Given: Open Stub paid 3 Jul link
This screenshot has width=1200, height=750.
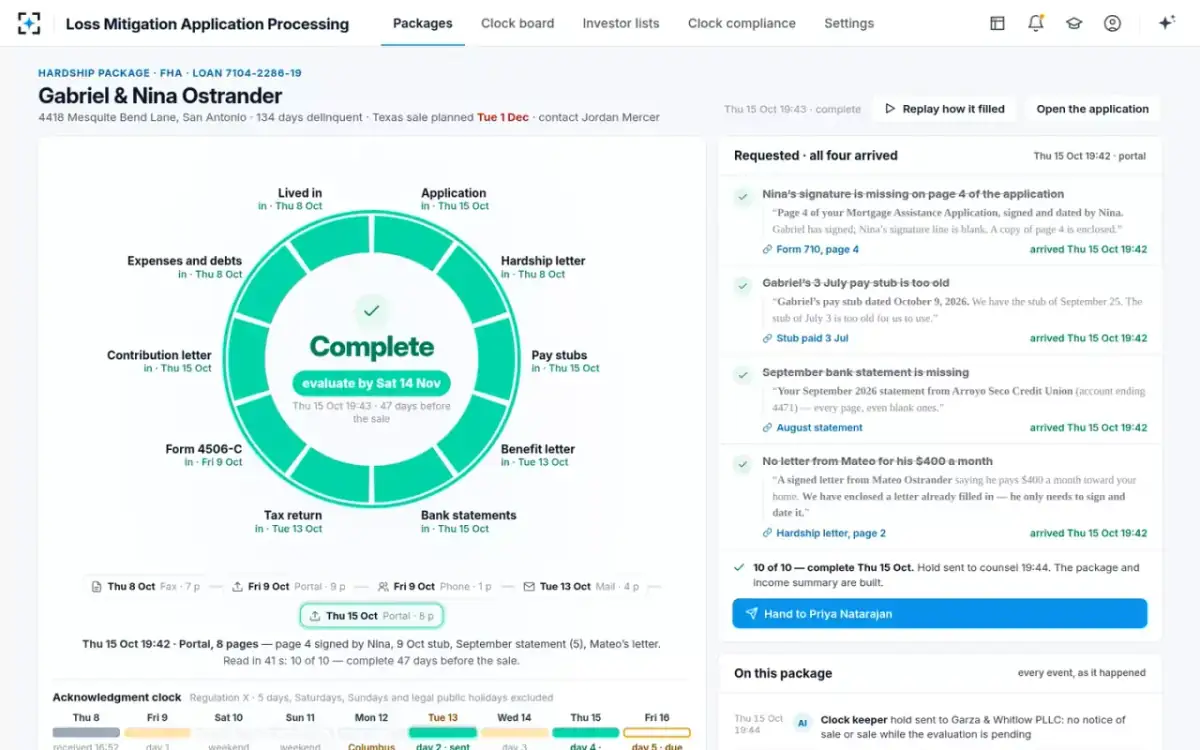Looking at the screenshot, I should click(806, 338).
